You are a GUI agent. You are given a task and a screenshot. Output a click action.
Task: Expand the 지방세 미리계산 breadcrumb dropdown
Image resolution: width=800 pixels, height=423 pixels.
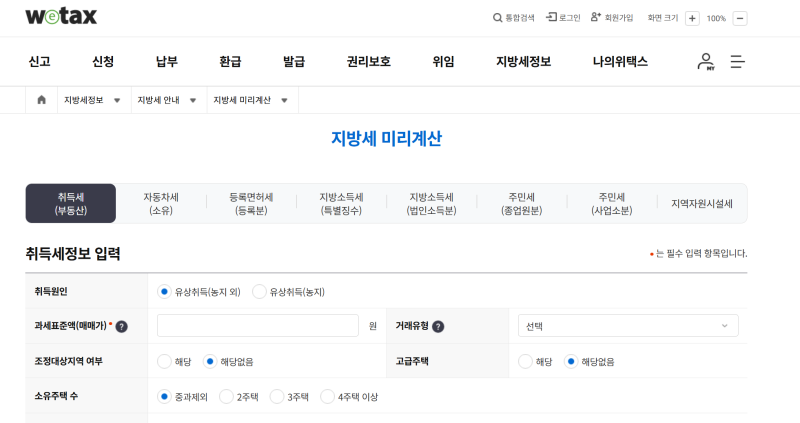point(284,100)
